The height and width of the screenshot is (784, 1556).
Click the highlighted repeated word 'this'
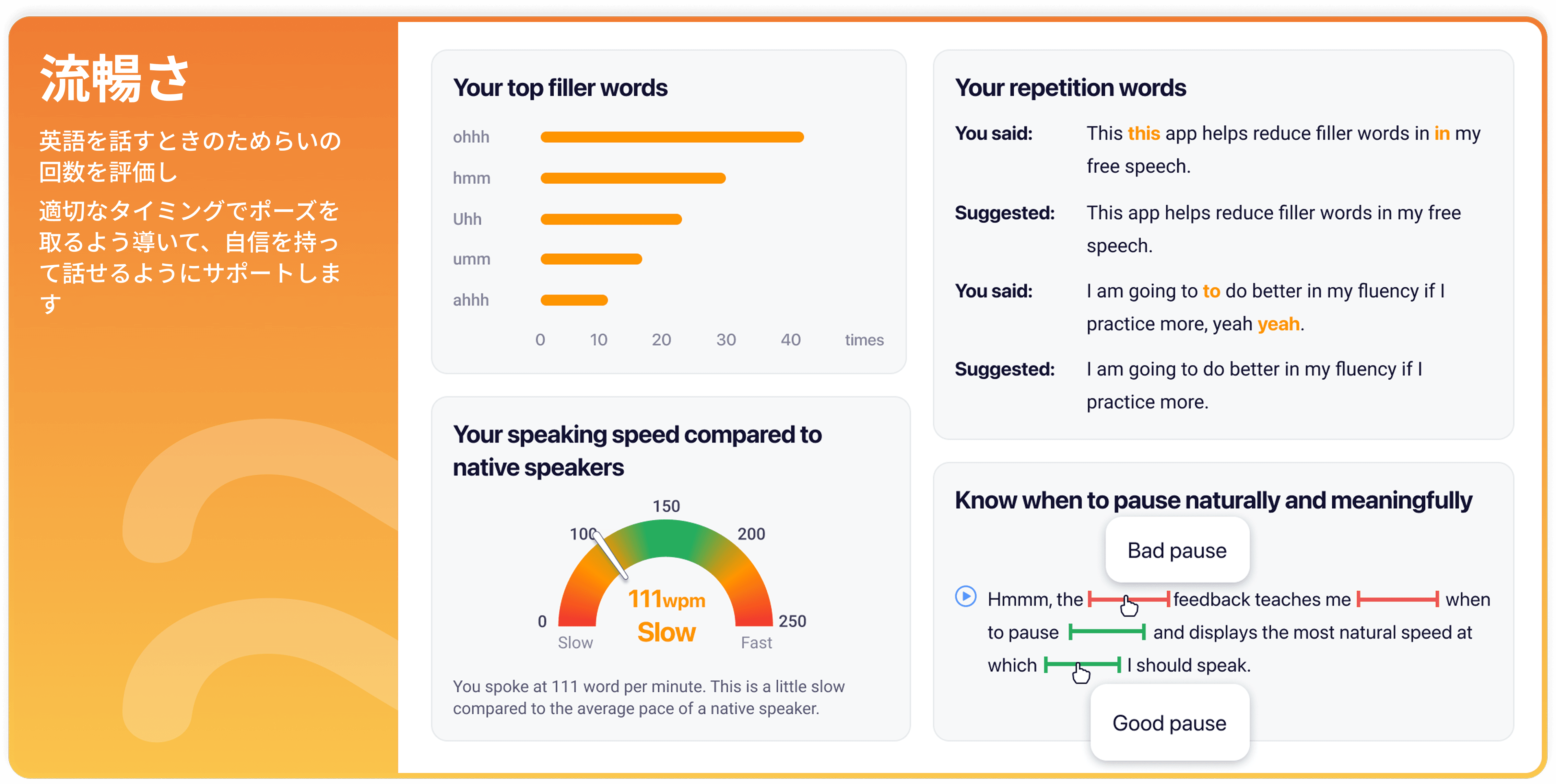[1143, 133]
